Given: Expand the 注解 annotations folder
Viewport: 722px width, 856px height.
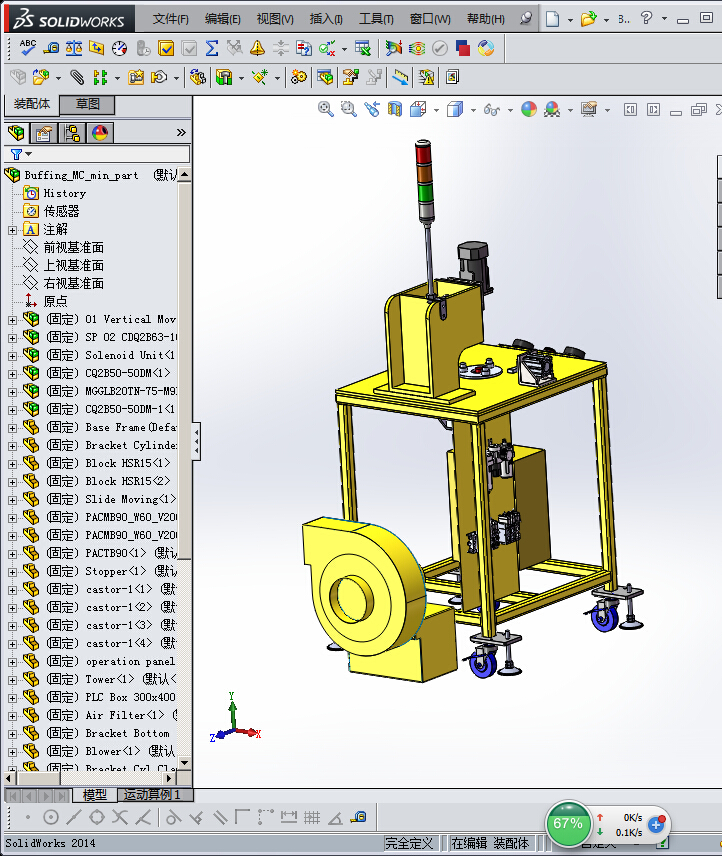Looking at the screenshot, I should click(x=12, y=230).
